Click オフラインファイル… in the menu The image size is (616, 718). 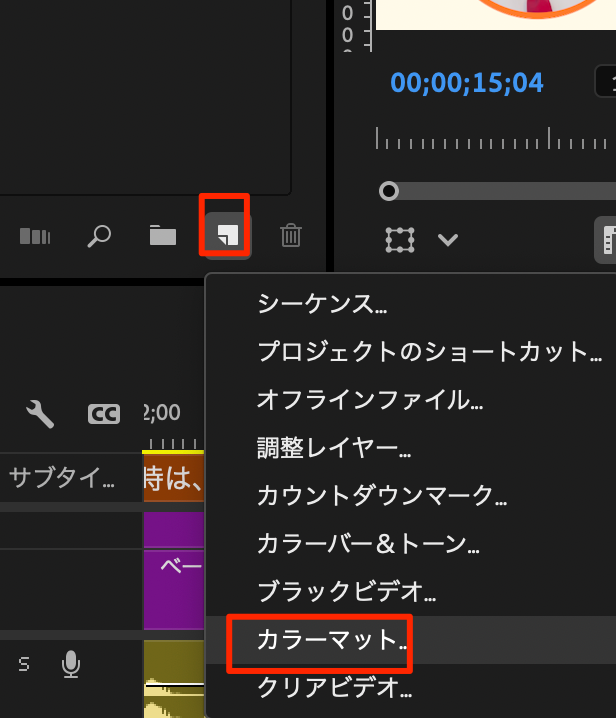tap(370, 400)
